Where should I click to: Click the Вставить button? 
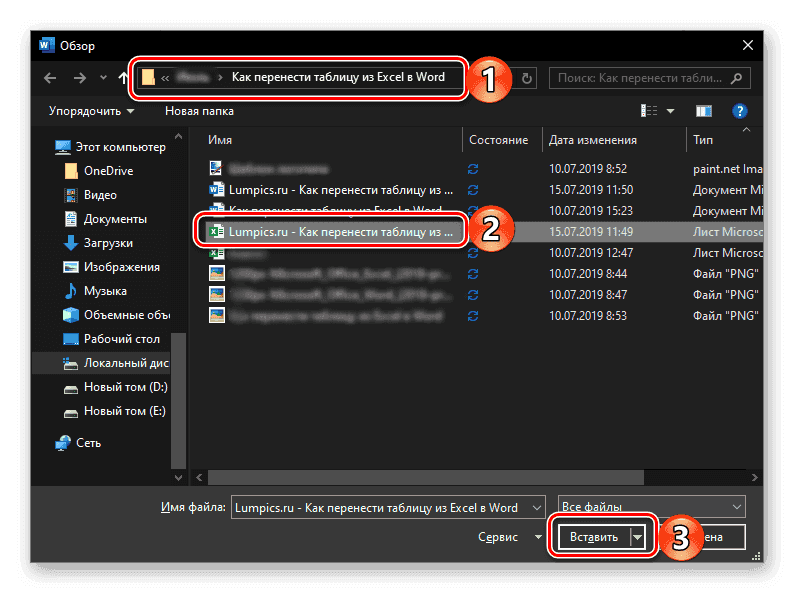pos(593,537)
